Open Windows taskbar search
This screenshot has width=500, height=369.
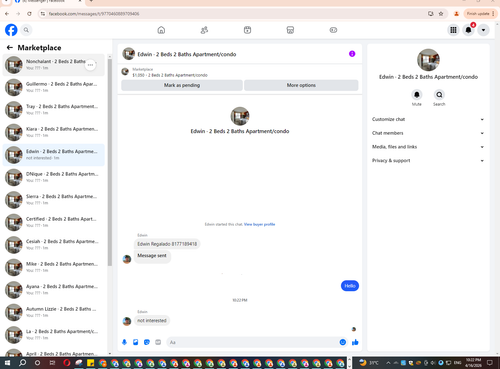(22, 363)
